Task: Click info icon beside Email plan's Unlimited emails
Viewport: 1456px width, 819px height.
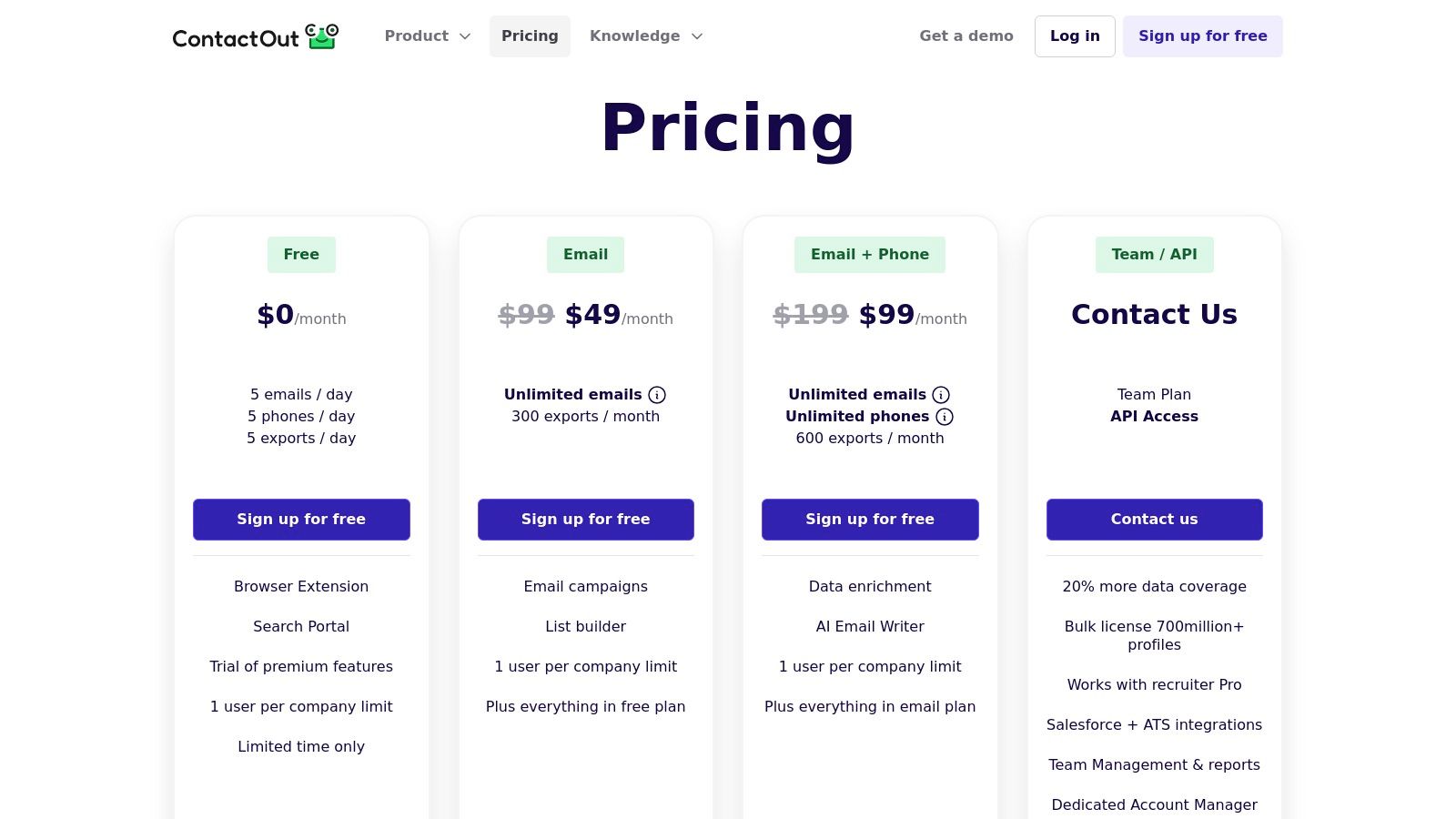Action: (657, 395)
